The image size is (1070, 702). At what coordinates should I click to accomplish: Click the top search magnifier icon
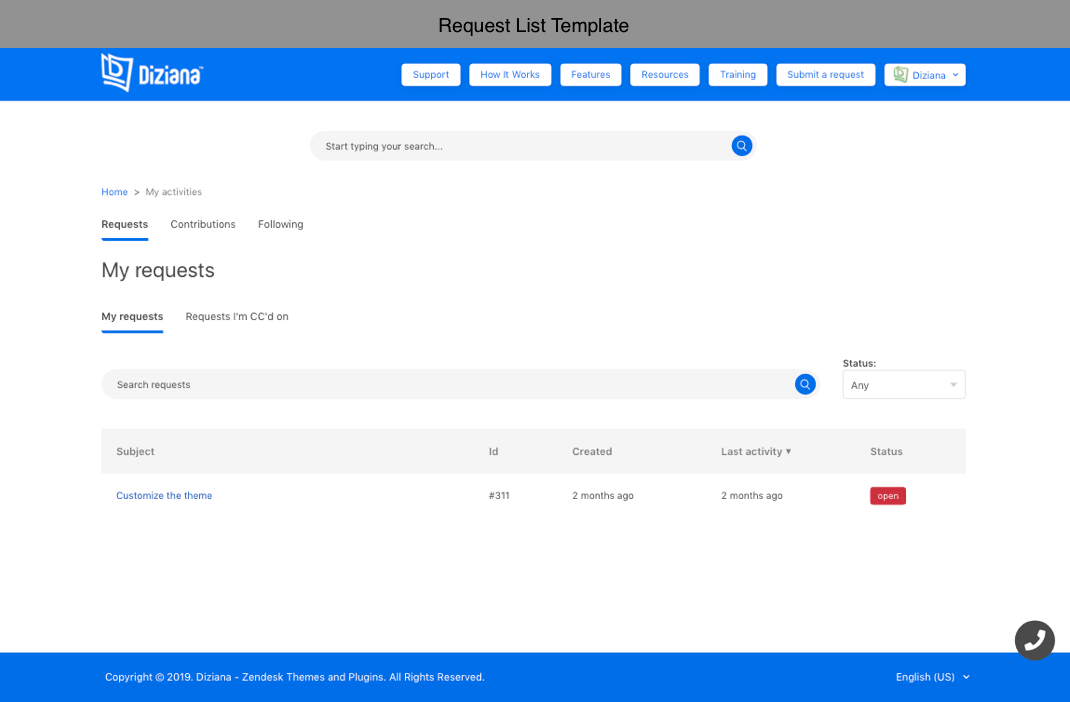click(741, 146)
